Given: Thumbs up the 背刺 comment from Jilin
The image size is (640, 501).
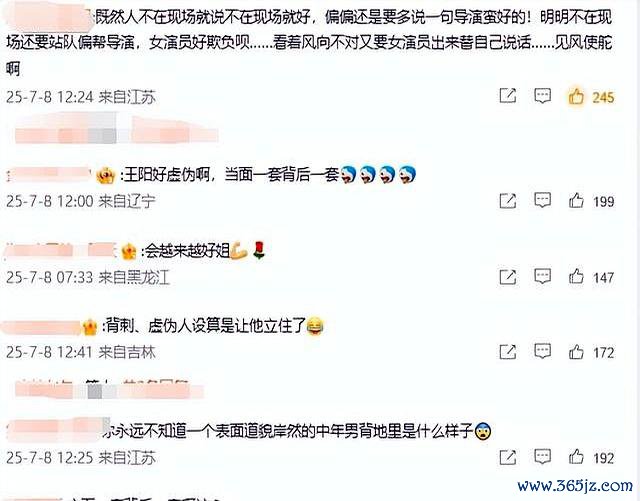Looking at the screenshot, I should 576,352.
